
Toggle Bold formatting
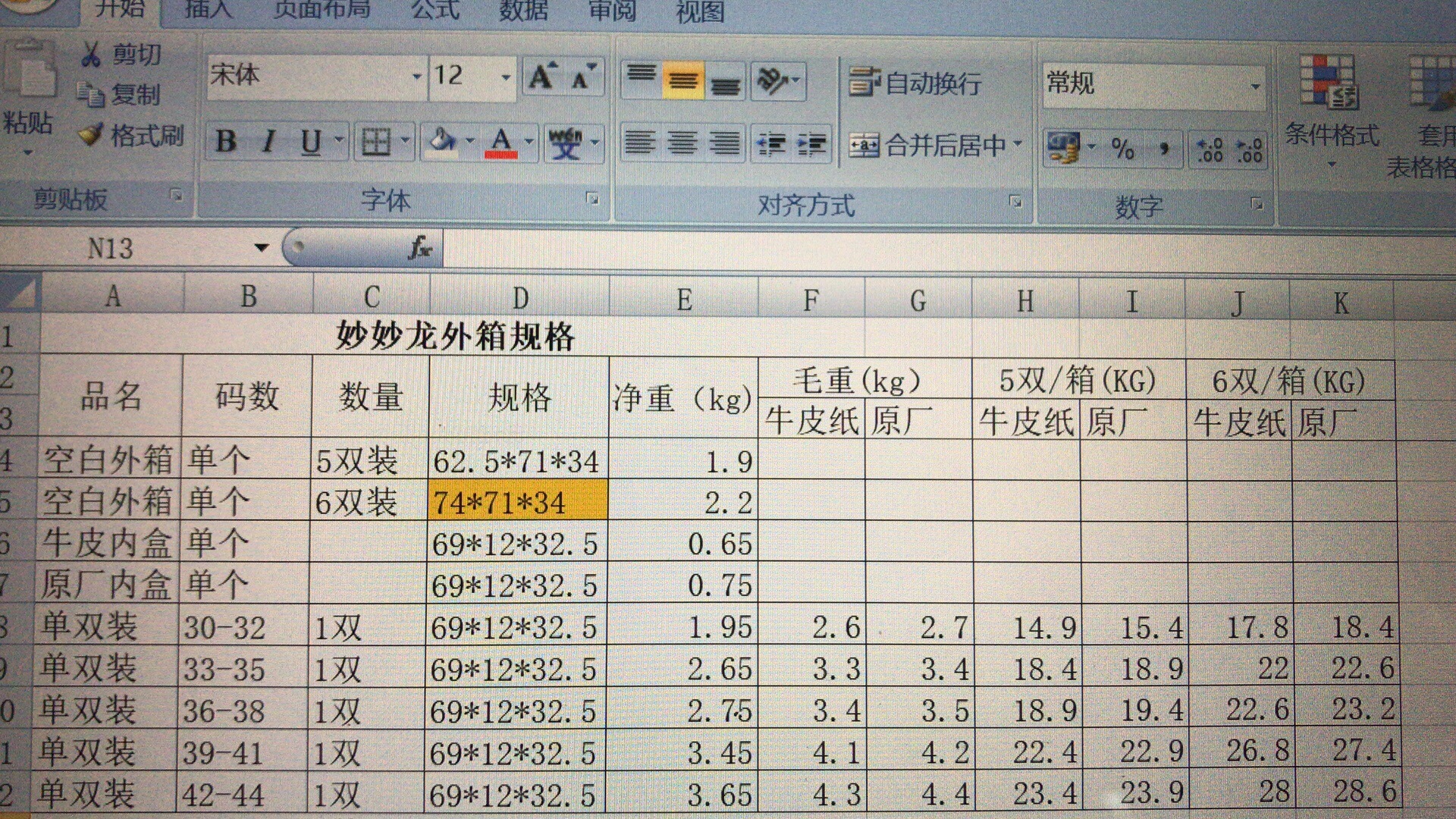(x=225, y=142)
